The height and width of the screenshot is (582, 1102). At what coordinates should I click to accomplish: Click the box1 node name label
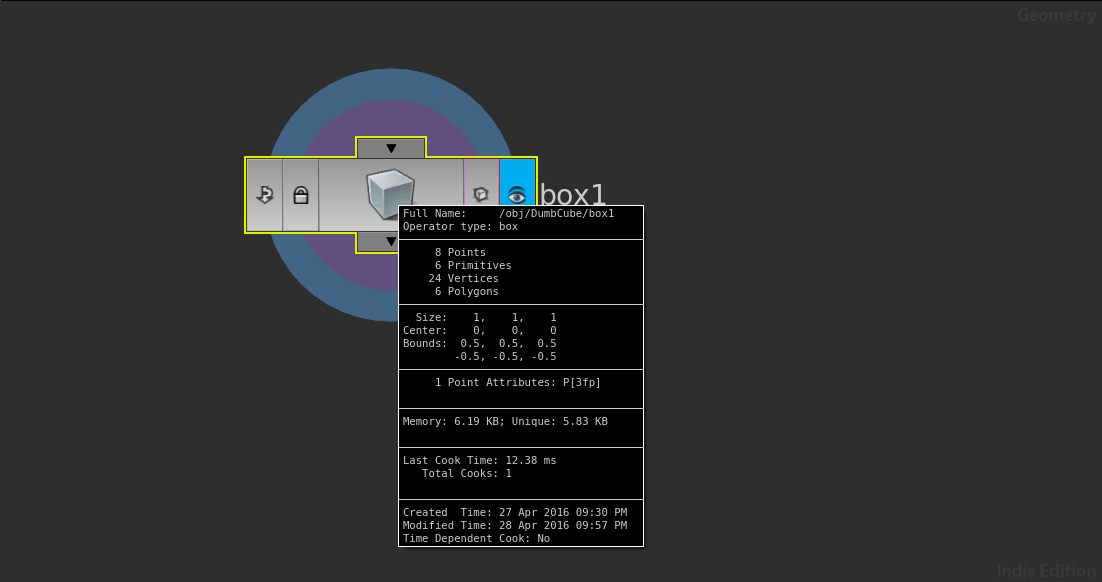[x=573, y=194]
